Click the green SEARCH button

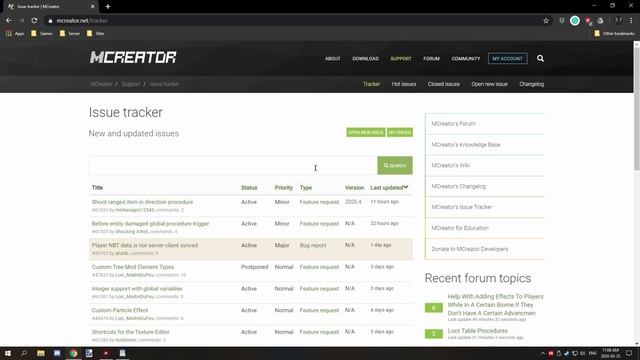(395, 165)
